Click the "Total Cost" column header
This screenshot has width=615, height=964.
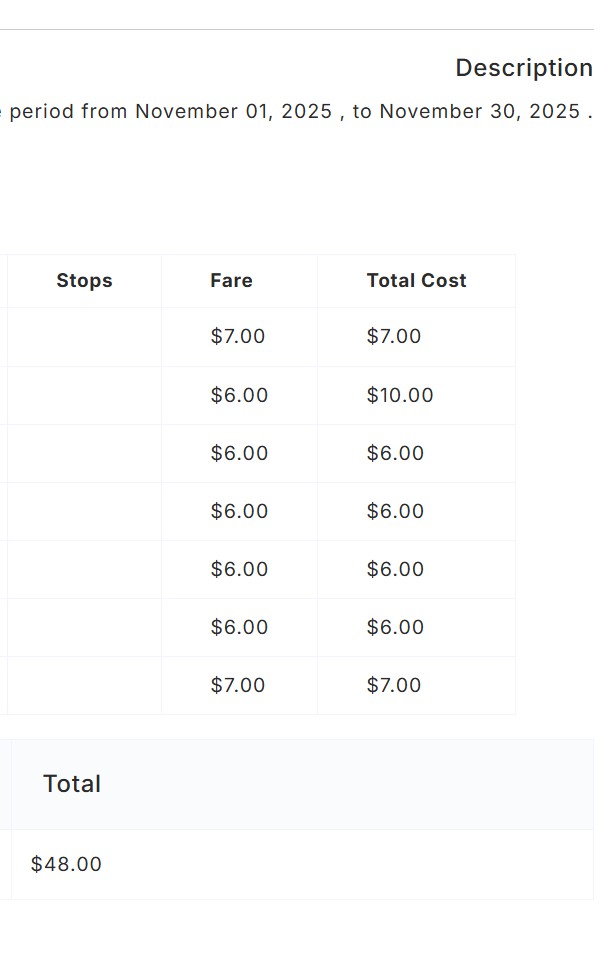click(x=416, y=281)
